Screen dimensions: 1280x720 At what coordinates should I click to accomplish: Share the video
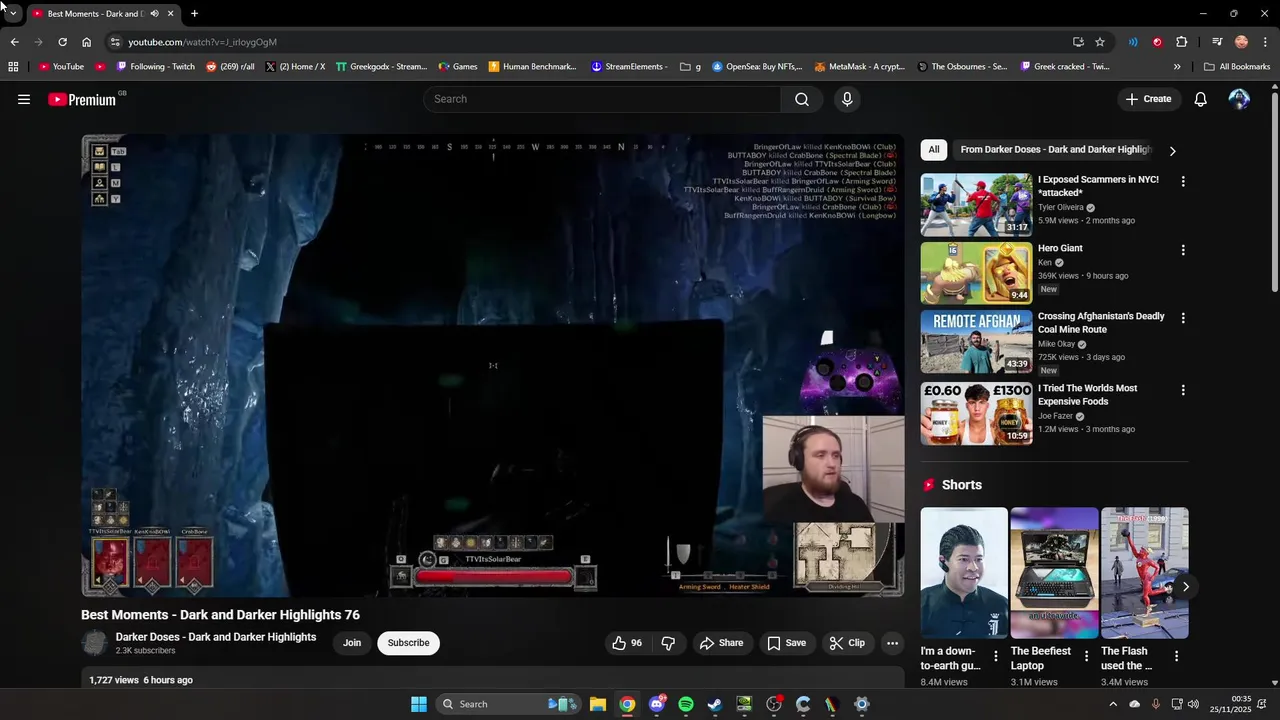pos(721,643)
